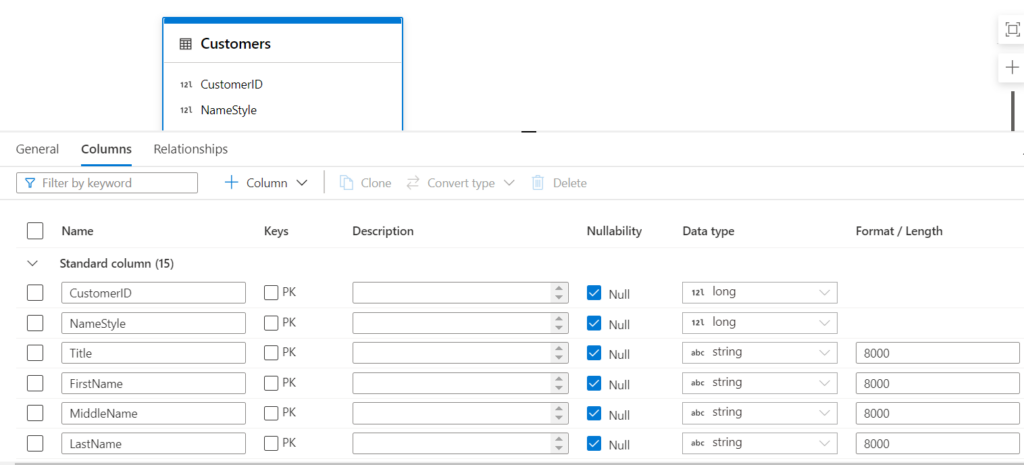Click the zoom to fit canvas icon
This screenshot has width=1024, height=465.
(1012, 30)
